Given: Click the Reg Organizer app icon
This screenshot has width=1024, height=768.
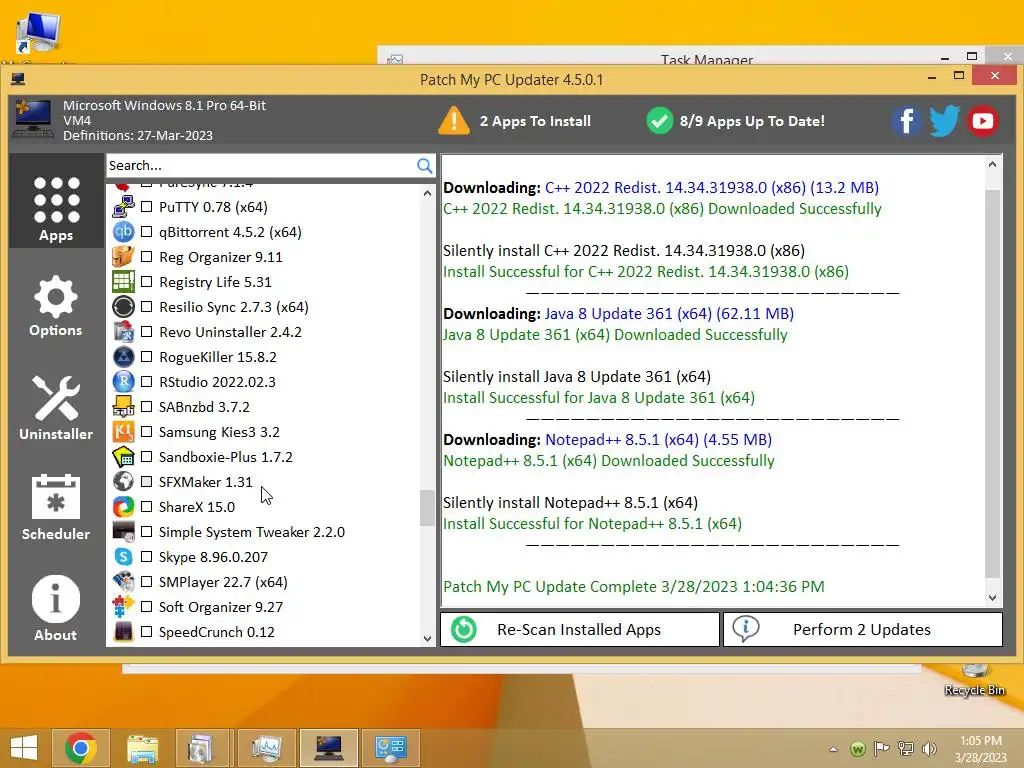Looking at the screenshot, I should (x=123, y=257).
